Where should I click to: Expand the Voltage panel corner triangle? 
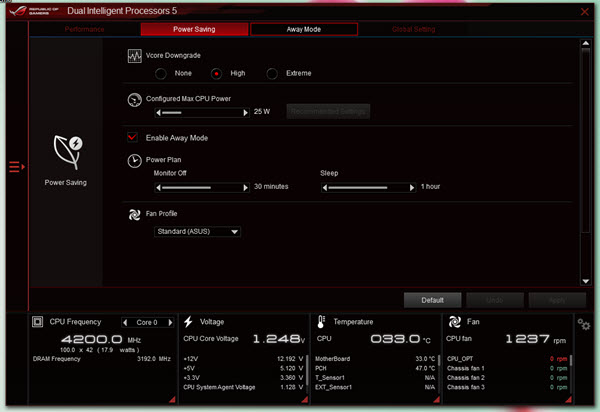305,399
